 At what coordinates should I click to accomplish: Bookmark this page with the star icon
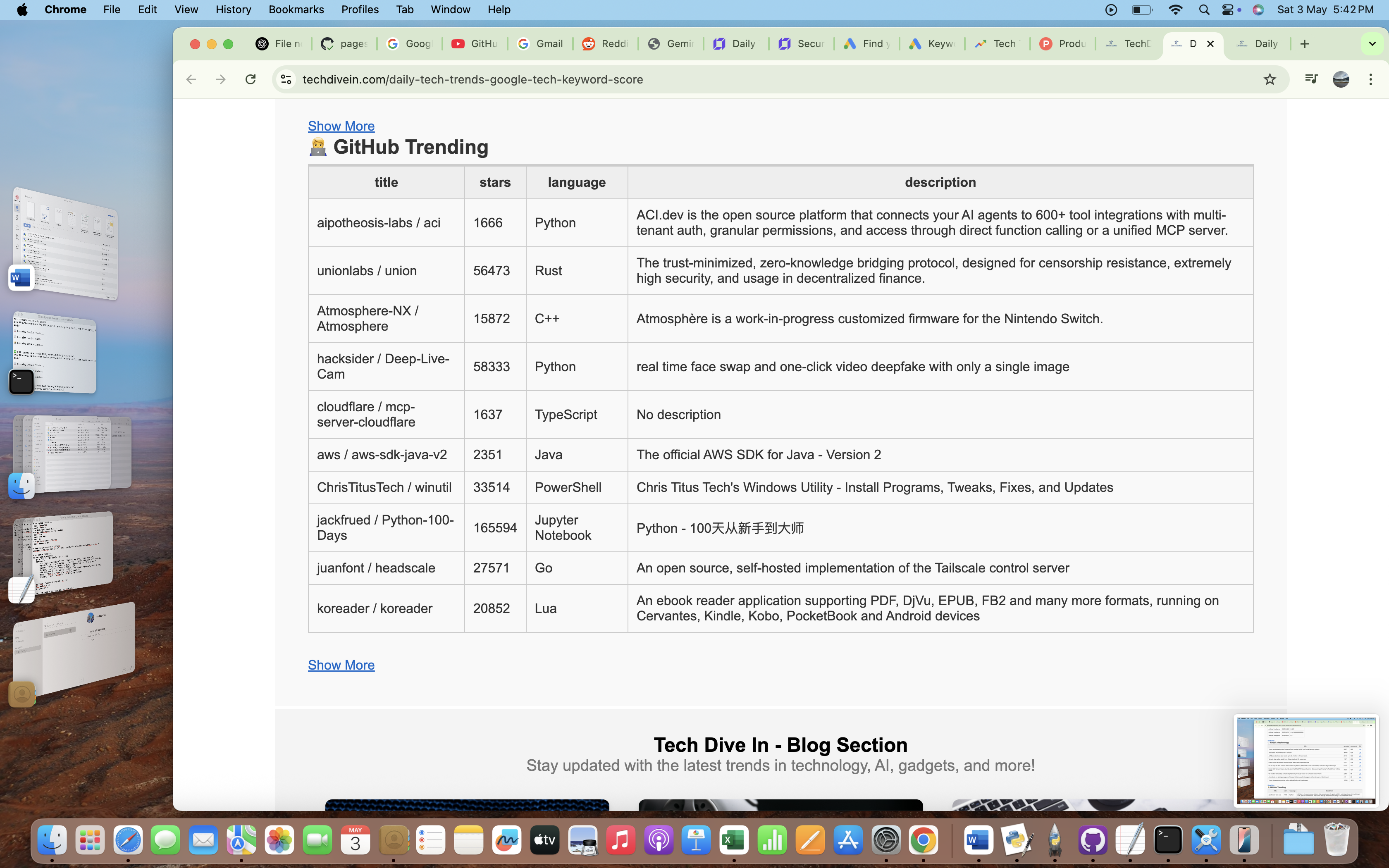click(x=1269, y=79)
